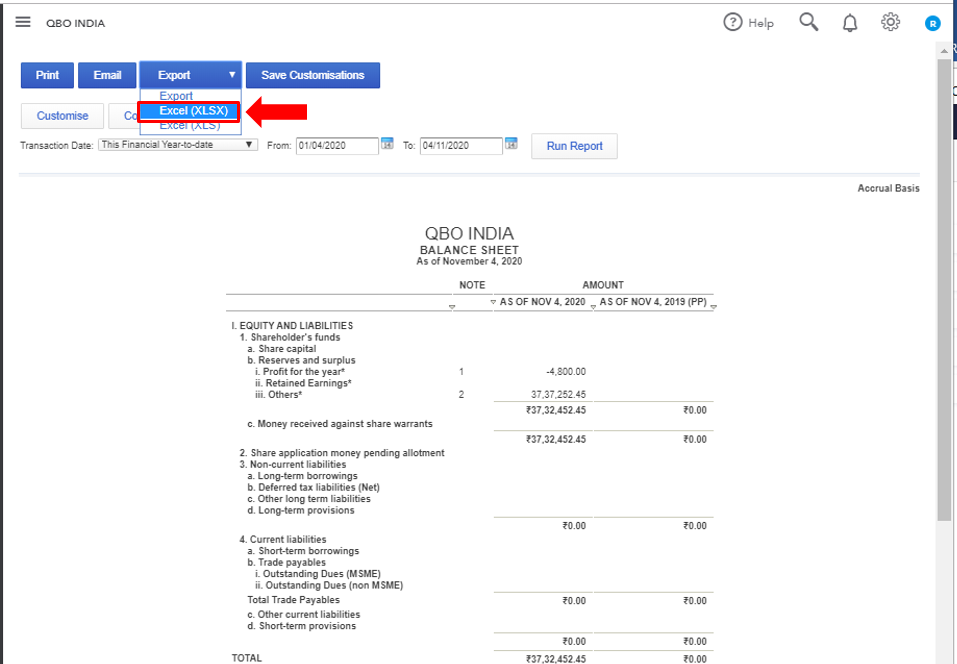Open notifications bell icon

pos(850,23)
